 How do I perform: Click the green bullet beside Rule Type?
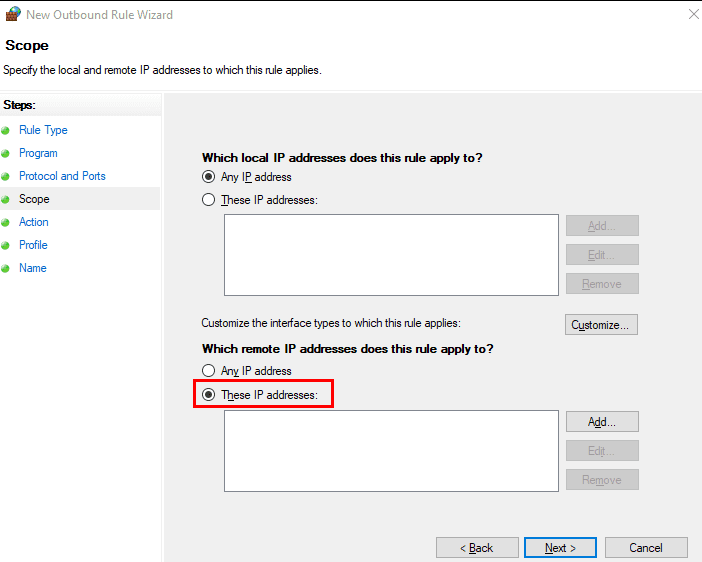click(5, 131)
